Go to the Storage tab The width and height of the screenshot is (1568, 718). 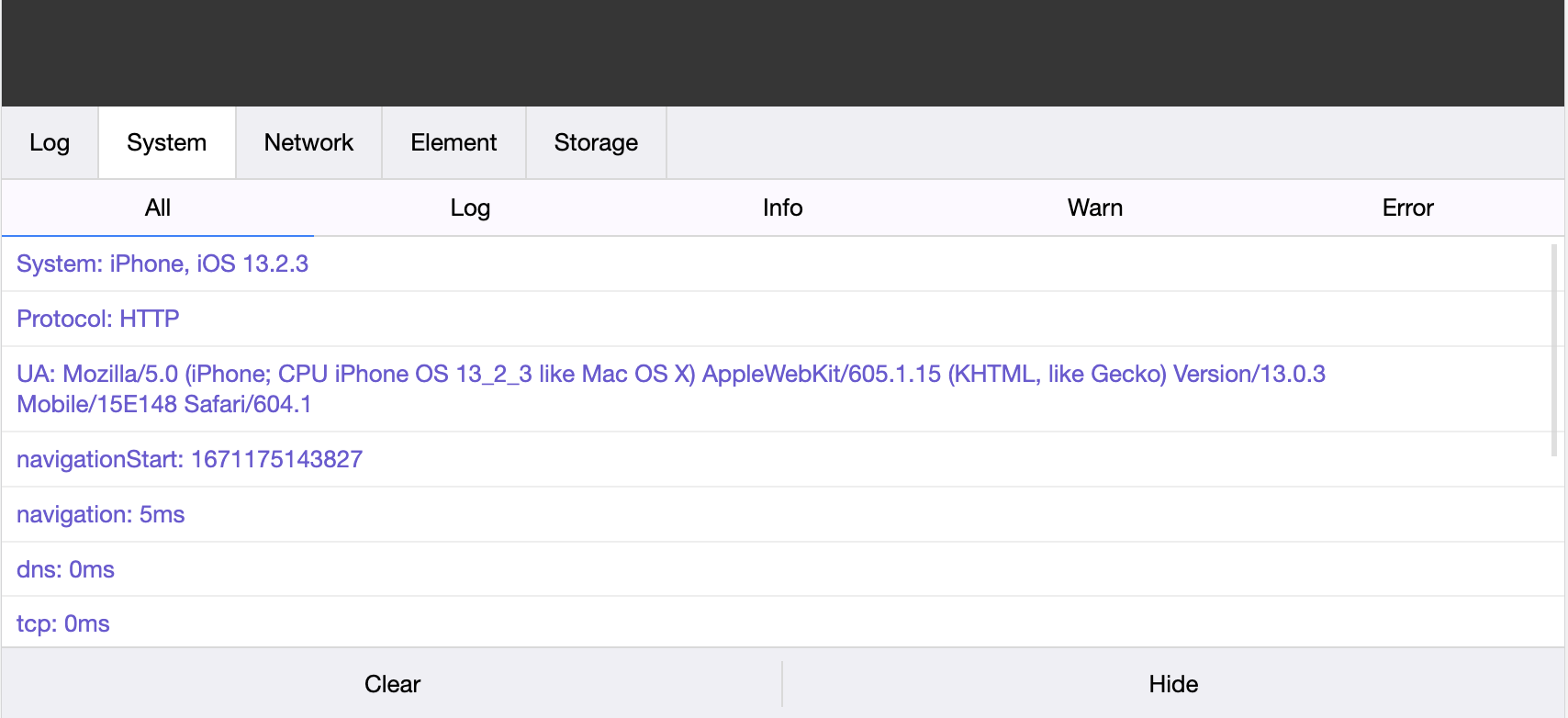596,142
